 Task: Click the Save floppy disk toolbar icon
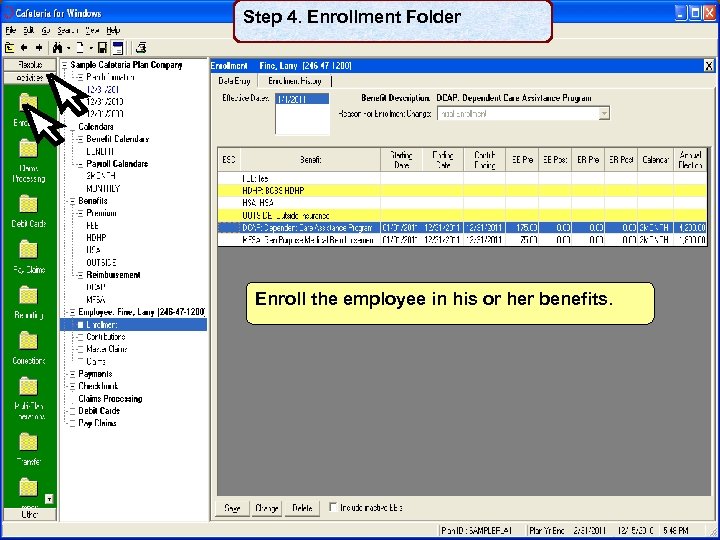pyautogui.click(x=103, y=47)
